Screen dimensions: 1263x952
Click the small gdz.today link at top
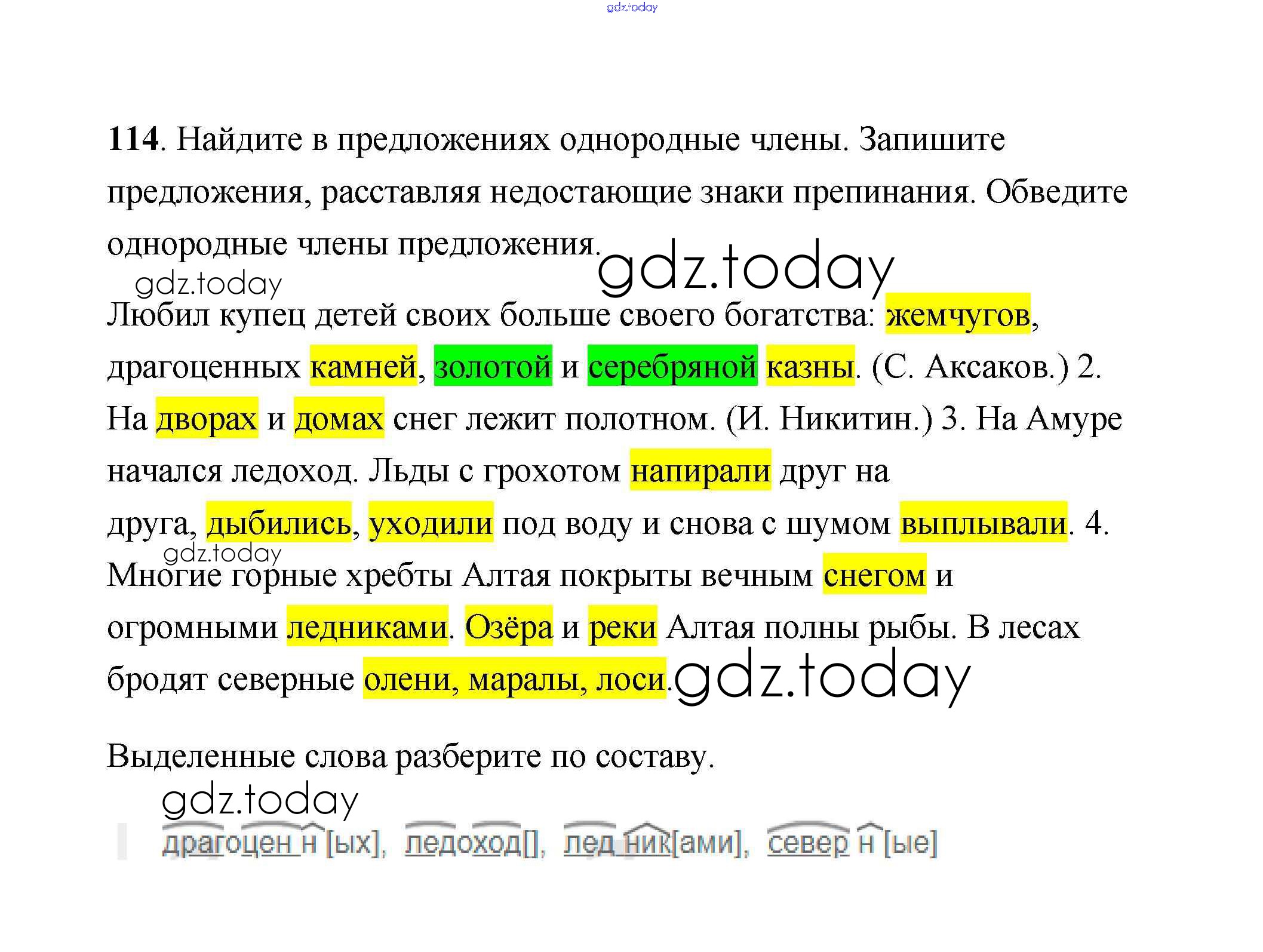click(x=632, y=7)
